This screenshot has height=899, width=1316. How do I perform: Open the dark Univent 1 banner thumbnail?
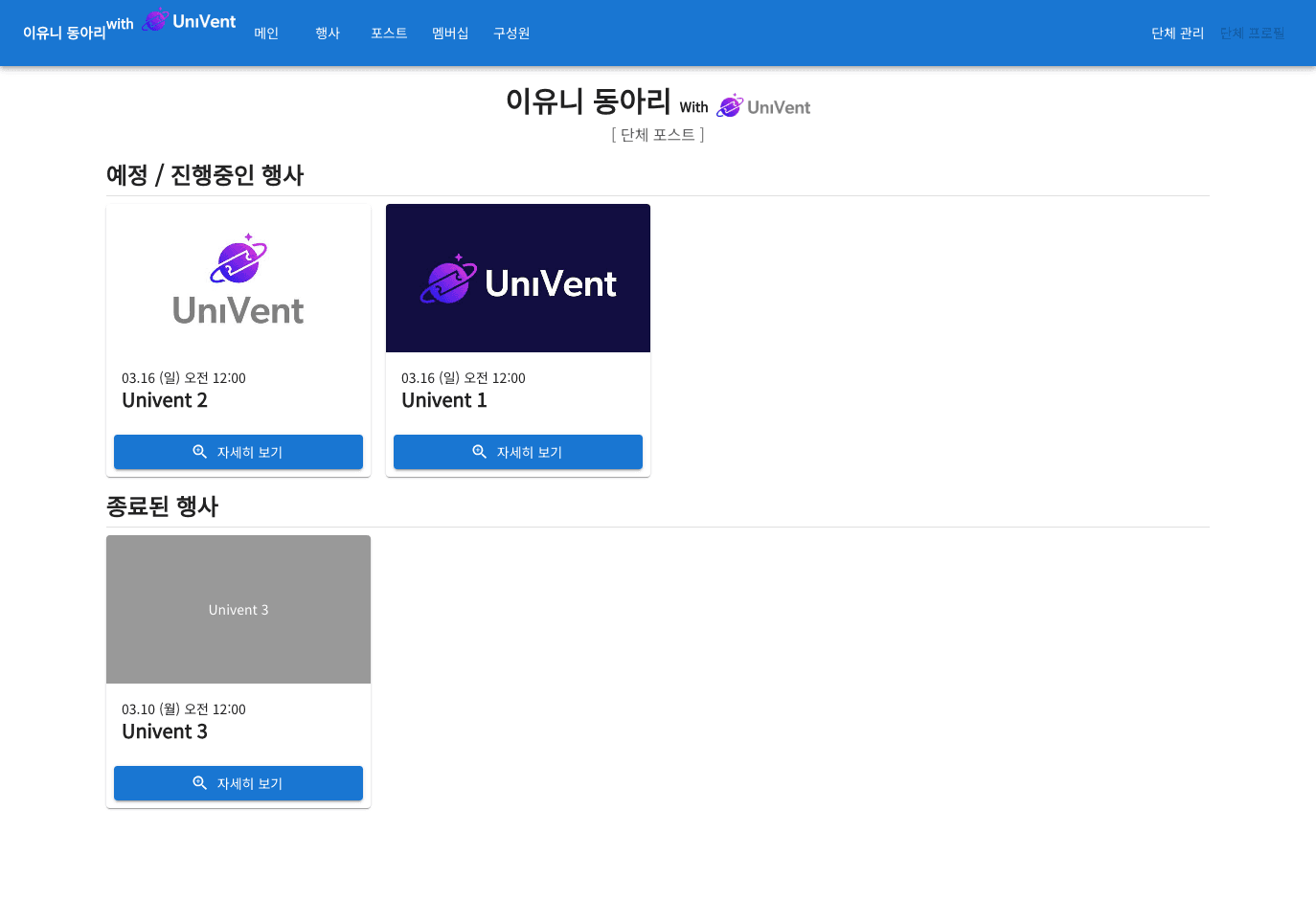point(518,279)
